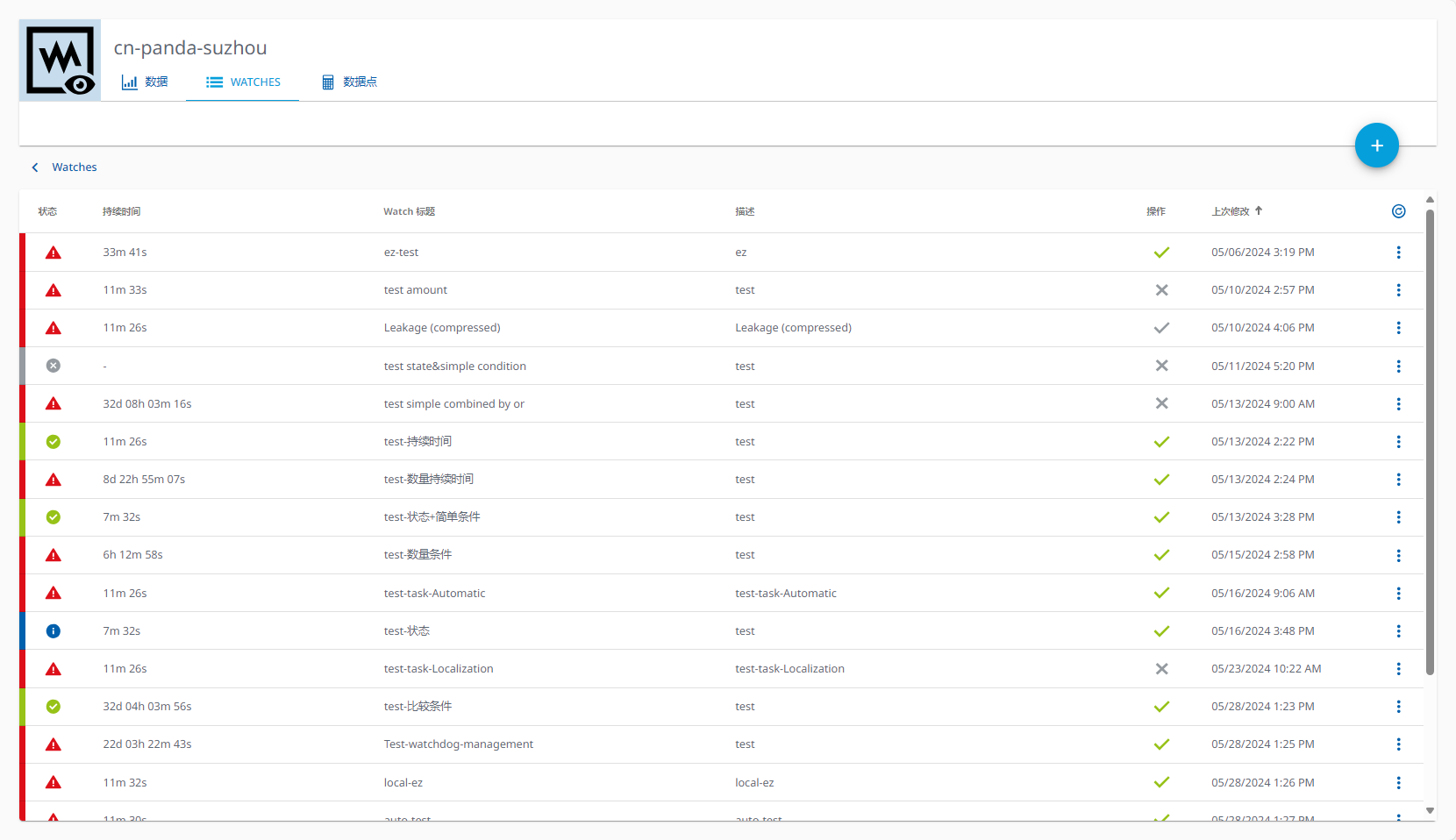This screenshot has height=840, width=1456.
Task: Switch to the 数据点 tab
Action: (349, 82)
